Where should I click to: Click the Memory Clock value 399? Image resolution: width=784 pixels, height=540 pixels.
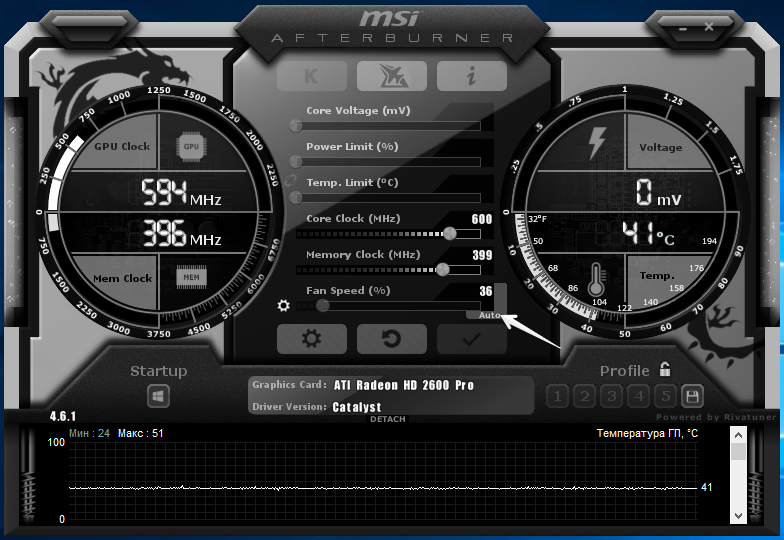click(x=482, y=255)
